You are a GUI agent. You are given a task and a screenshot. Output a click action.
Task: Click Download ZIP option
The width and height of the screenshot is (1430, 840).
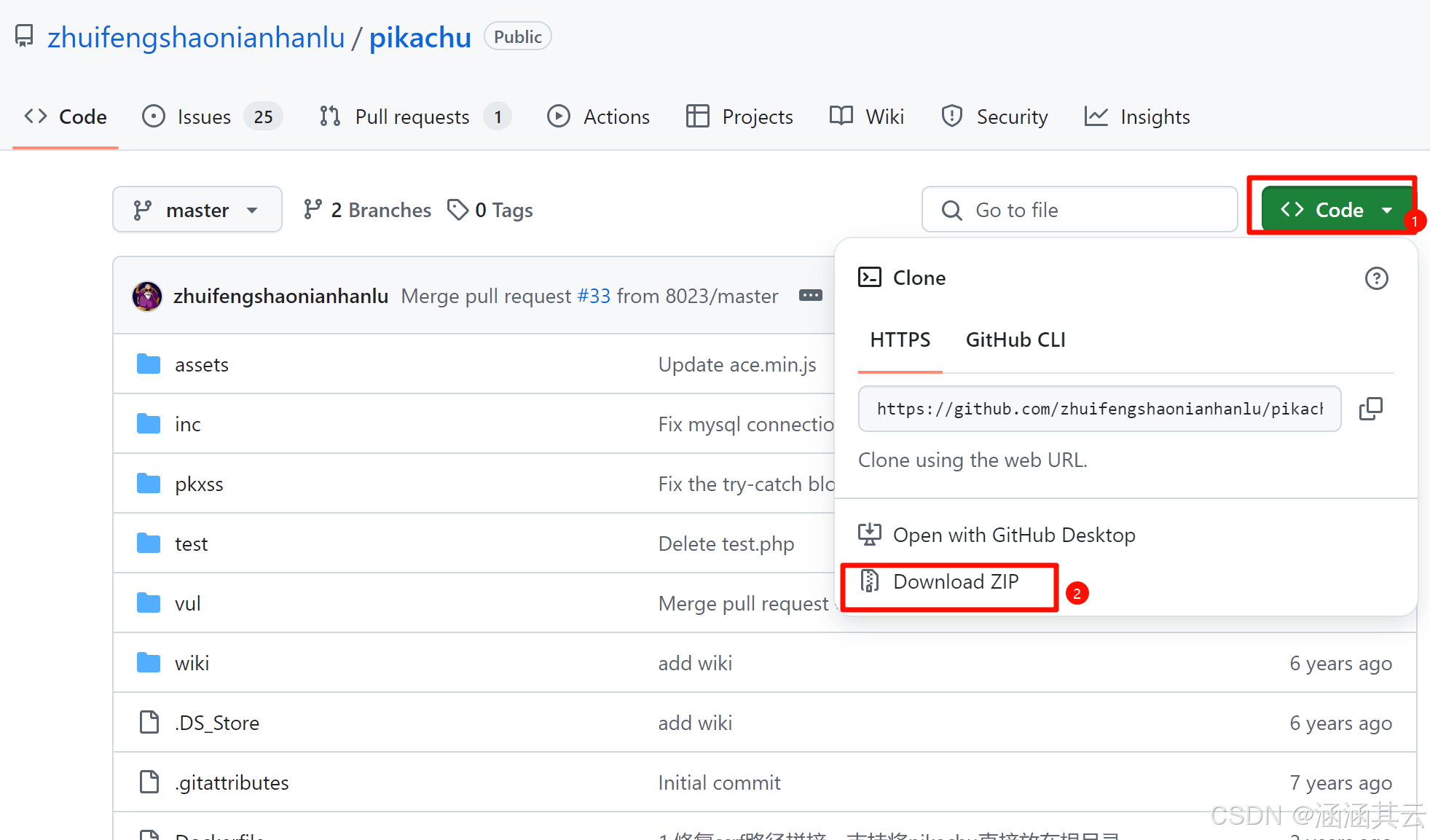pyautogui.click(x=955, y=581)
